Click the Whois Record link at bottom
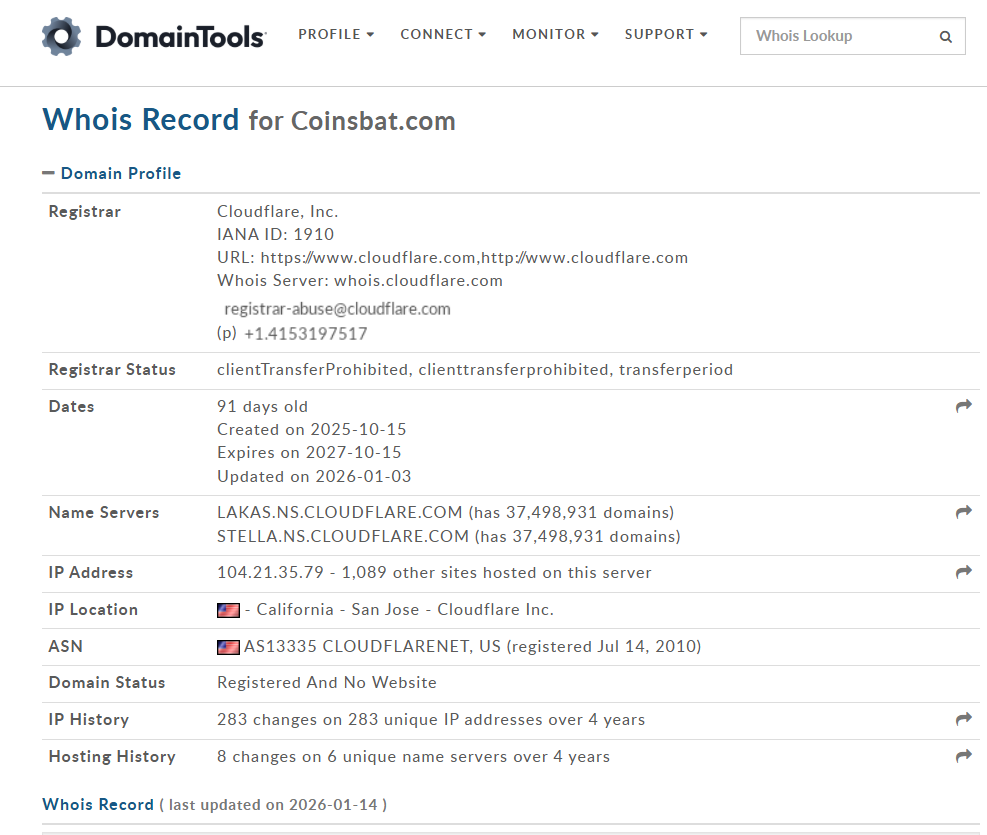This screenshot has height=835, width=987. [98, 804]
